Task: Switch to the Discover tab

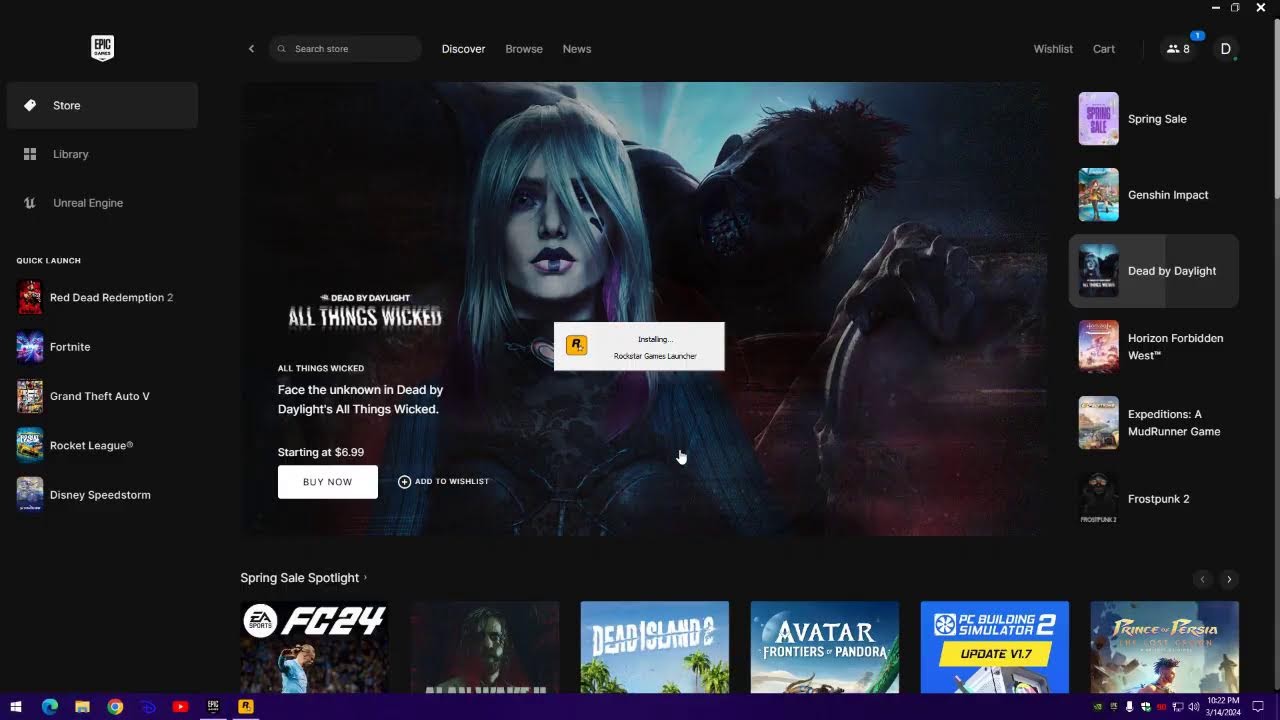Action: (x=463, y=49)
